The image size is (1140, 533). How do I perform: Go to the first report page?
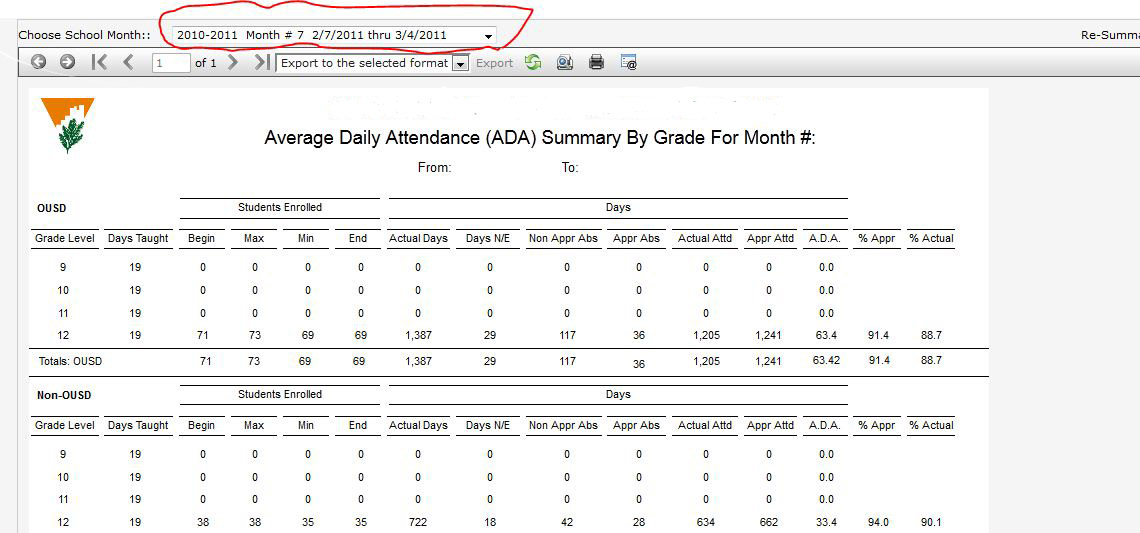click(100, 63)
